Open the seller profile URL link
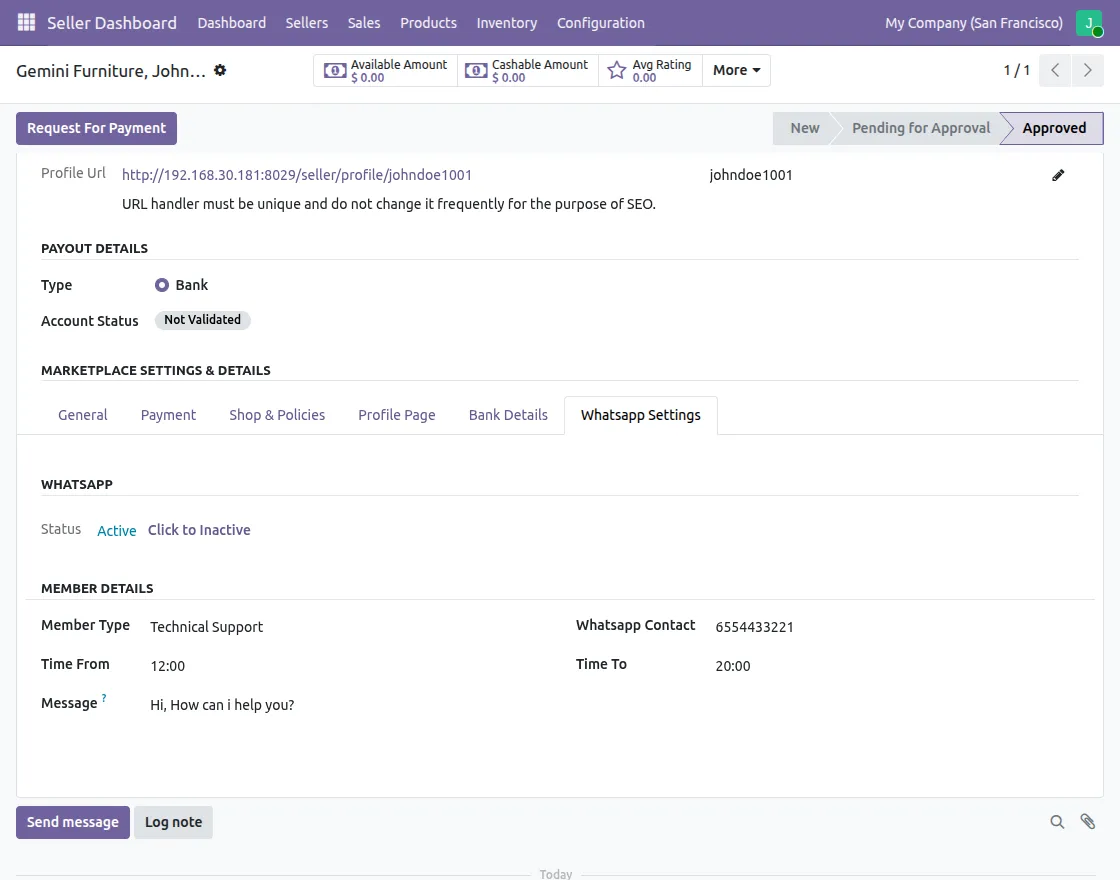 click(x=297, y=175)
